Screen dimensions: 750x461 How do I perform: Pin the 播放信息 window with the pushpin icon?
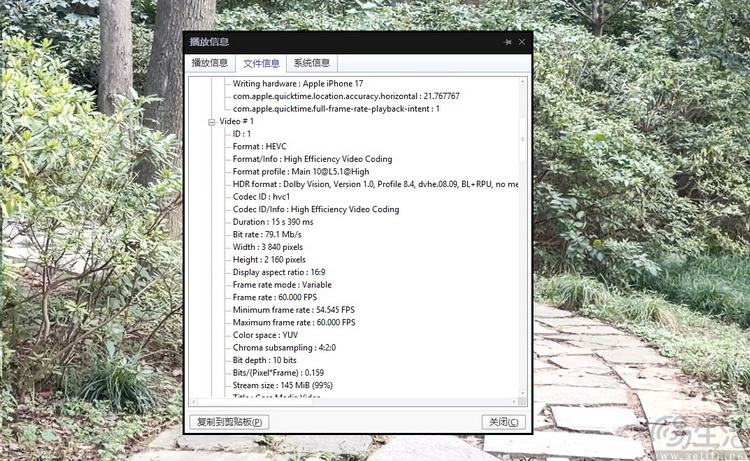tap(508, 42)
